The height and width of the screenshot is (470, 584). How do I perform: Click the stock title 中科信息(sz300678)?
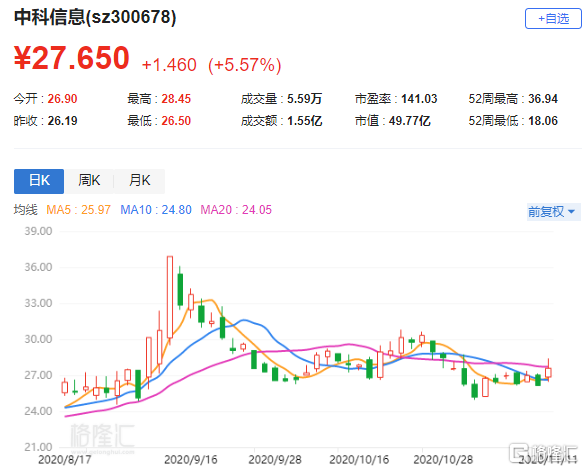click(95, 17)
